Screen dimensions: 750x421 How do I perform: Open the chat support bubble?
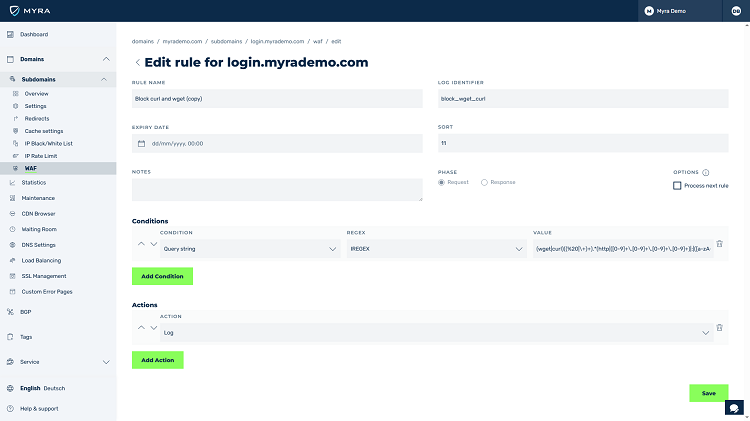[x=734, y=408]
